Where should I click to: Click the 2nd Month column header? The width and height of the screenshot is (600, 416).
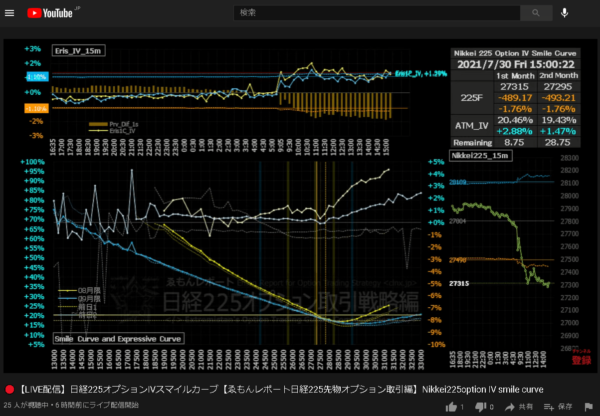[558, 75]
